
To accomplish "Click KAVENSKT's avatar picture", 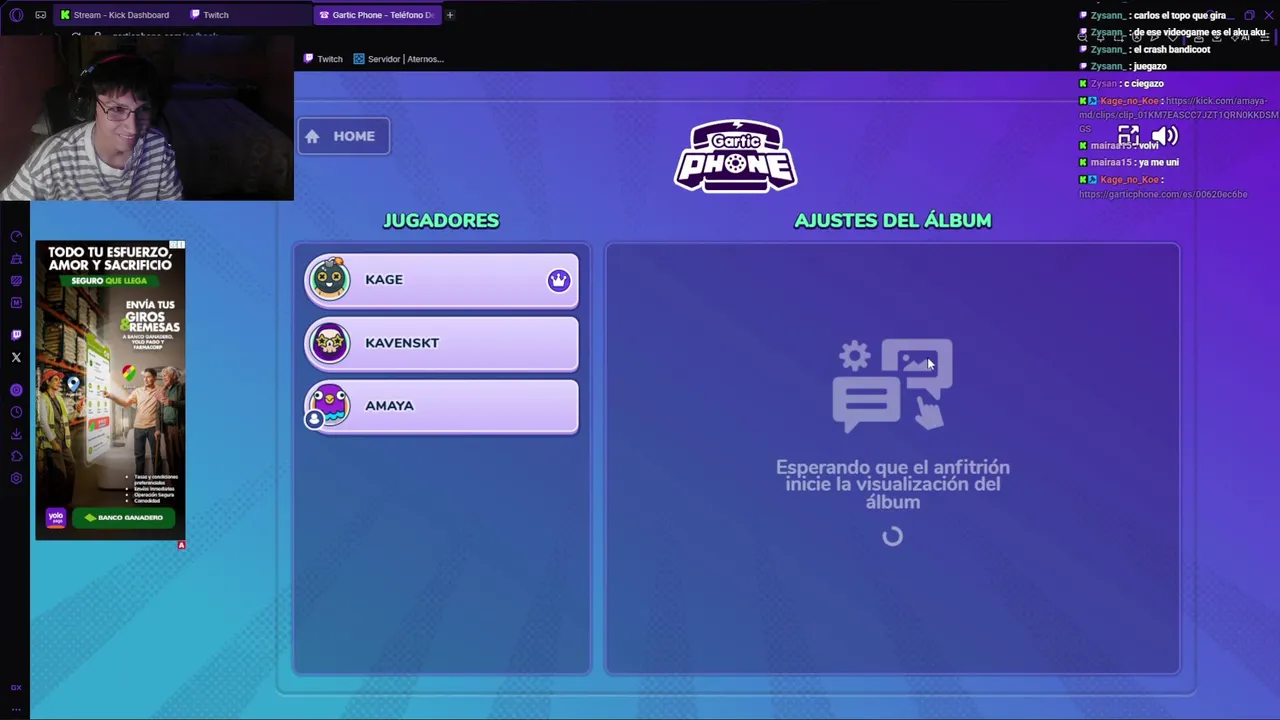I will tap(329, 343).
